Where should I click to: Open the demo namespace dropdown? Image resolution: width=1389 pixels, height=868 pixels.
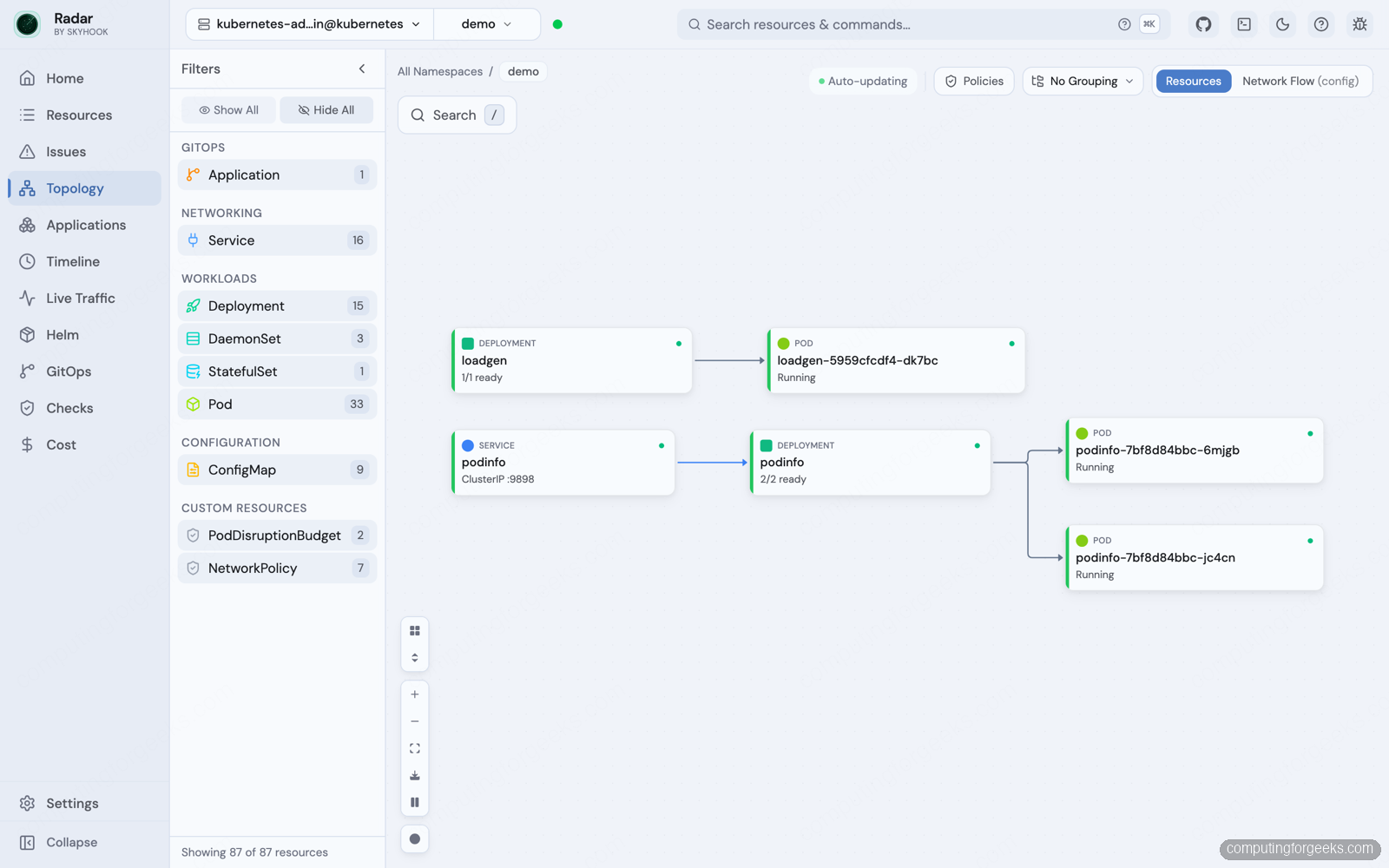click(x=486, y=24)
